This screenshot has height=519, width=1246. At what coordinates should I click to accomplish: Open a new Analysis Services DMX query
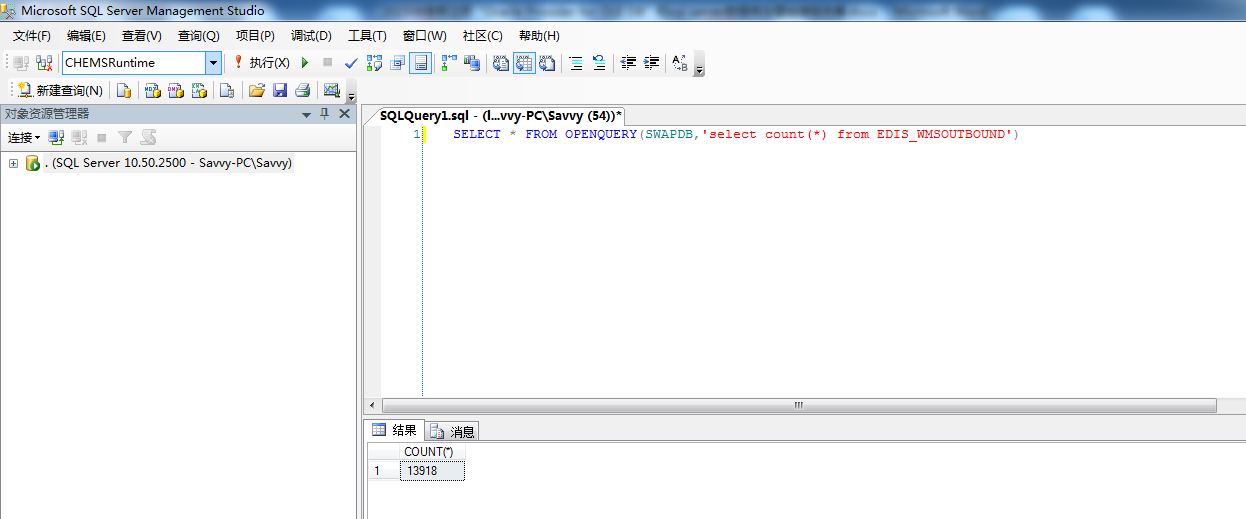(x=176, y=90)
